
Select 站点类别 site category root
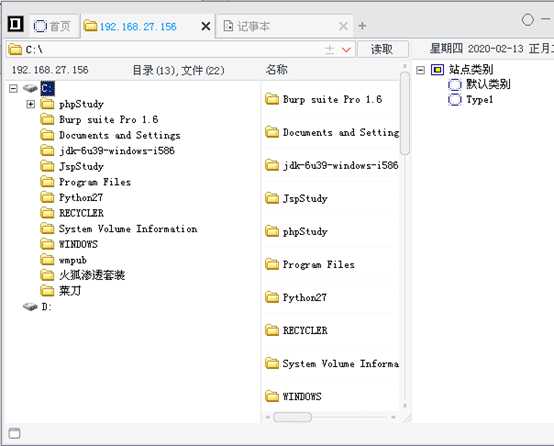click(x=471, y=69)
